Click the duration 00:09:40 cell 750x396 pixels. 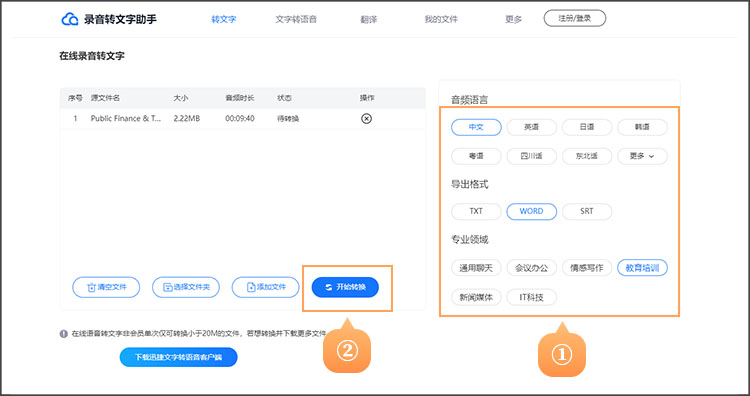point(240,119)
